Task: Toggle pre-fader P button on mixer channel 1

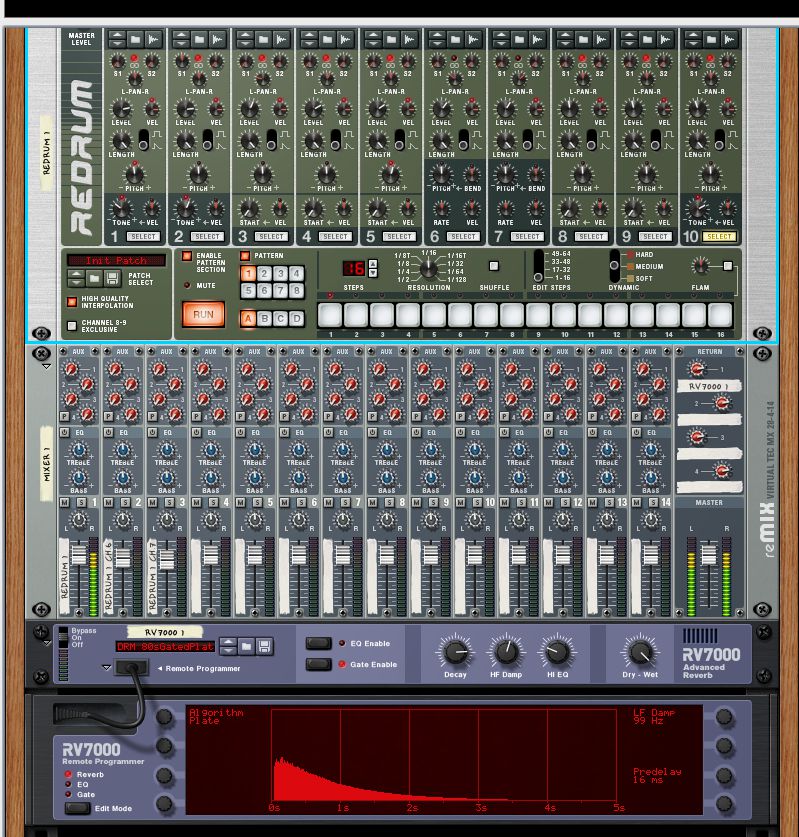Action: pos(65,416)
